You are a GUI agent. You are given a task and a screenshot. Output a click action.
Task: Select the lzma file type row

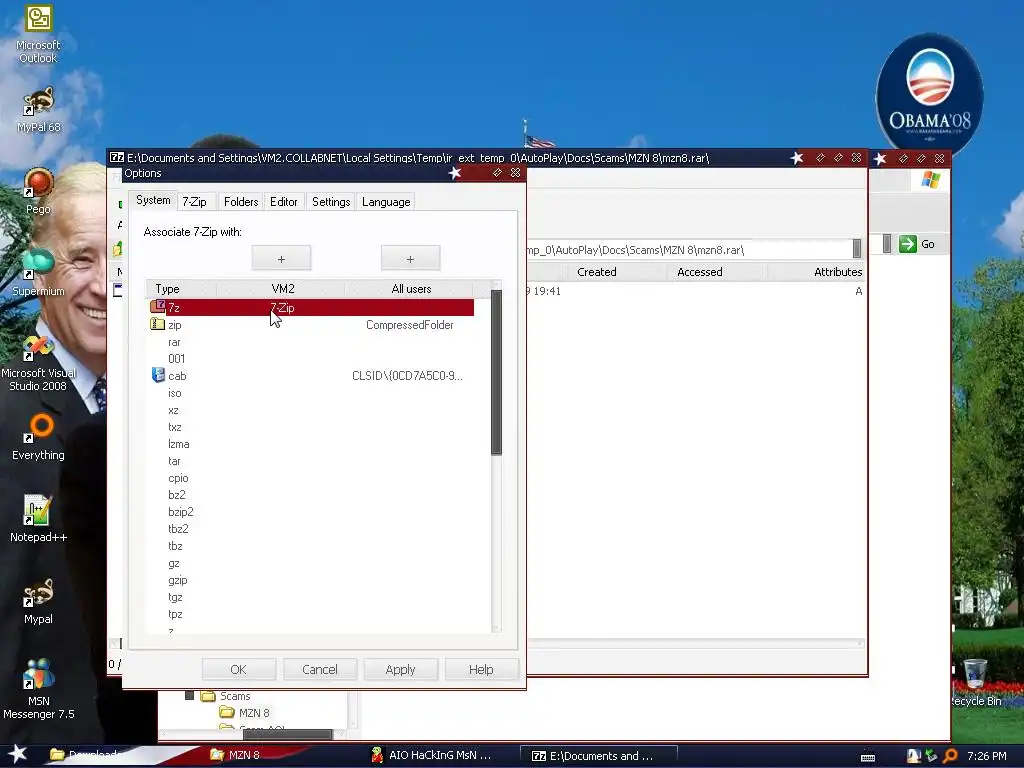(311, 444)
